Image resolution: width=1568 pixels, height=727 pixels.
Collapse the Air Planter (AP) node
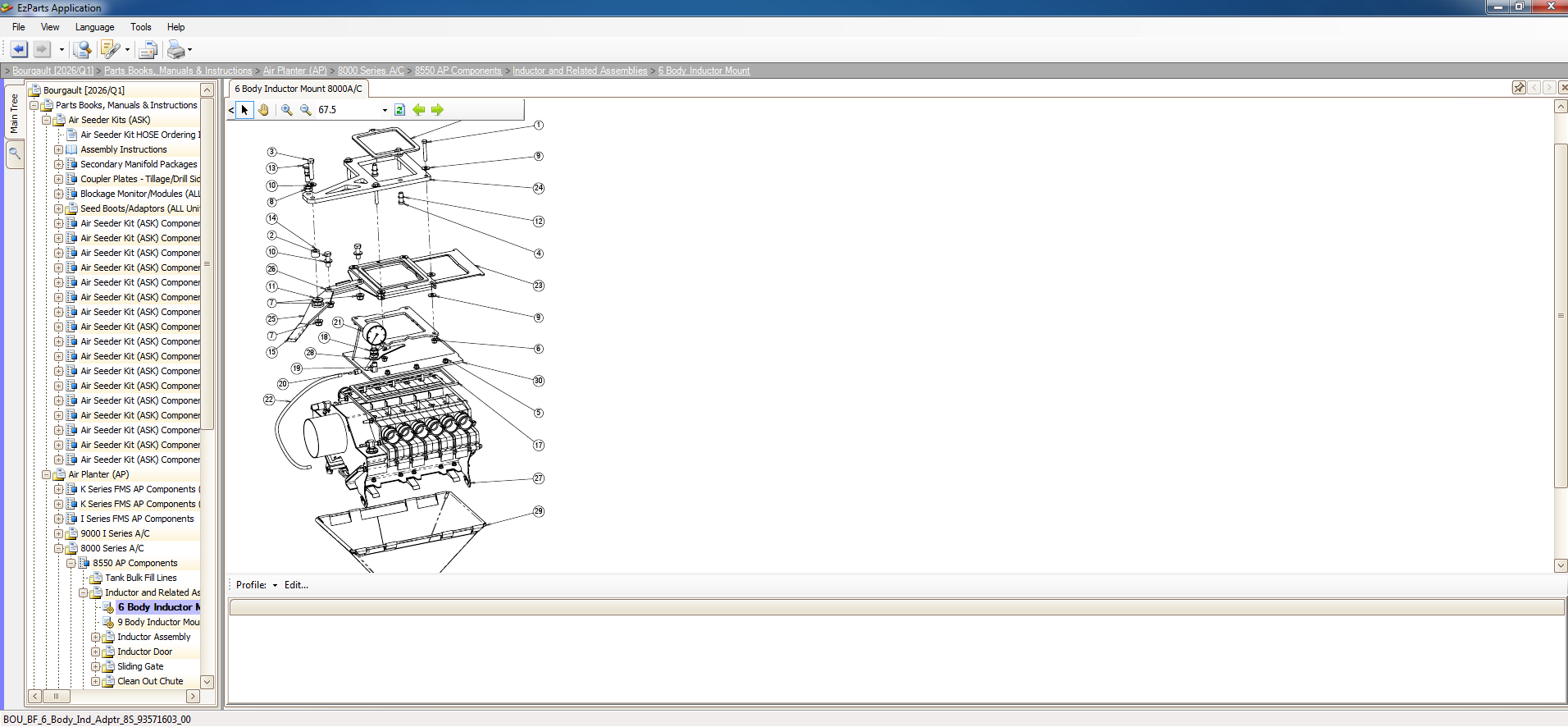click(46, 474)
